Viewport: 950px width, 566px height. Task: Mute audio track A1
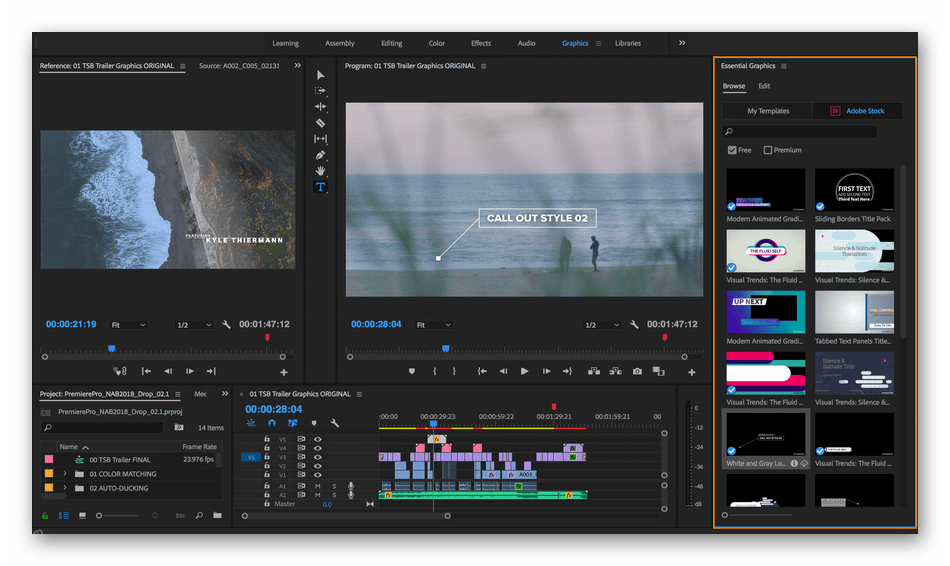click(x=318, y=486)
